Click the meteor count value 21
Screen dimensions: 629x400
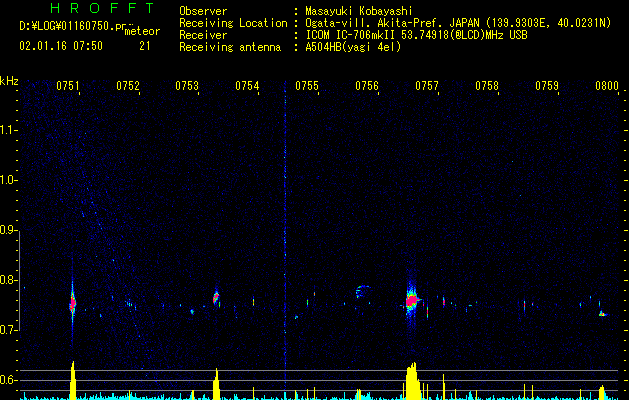pos(145,46)
